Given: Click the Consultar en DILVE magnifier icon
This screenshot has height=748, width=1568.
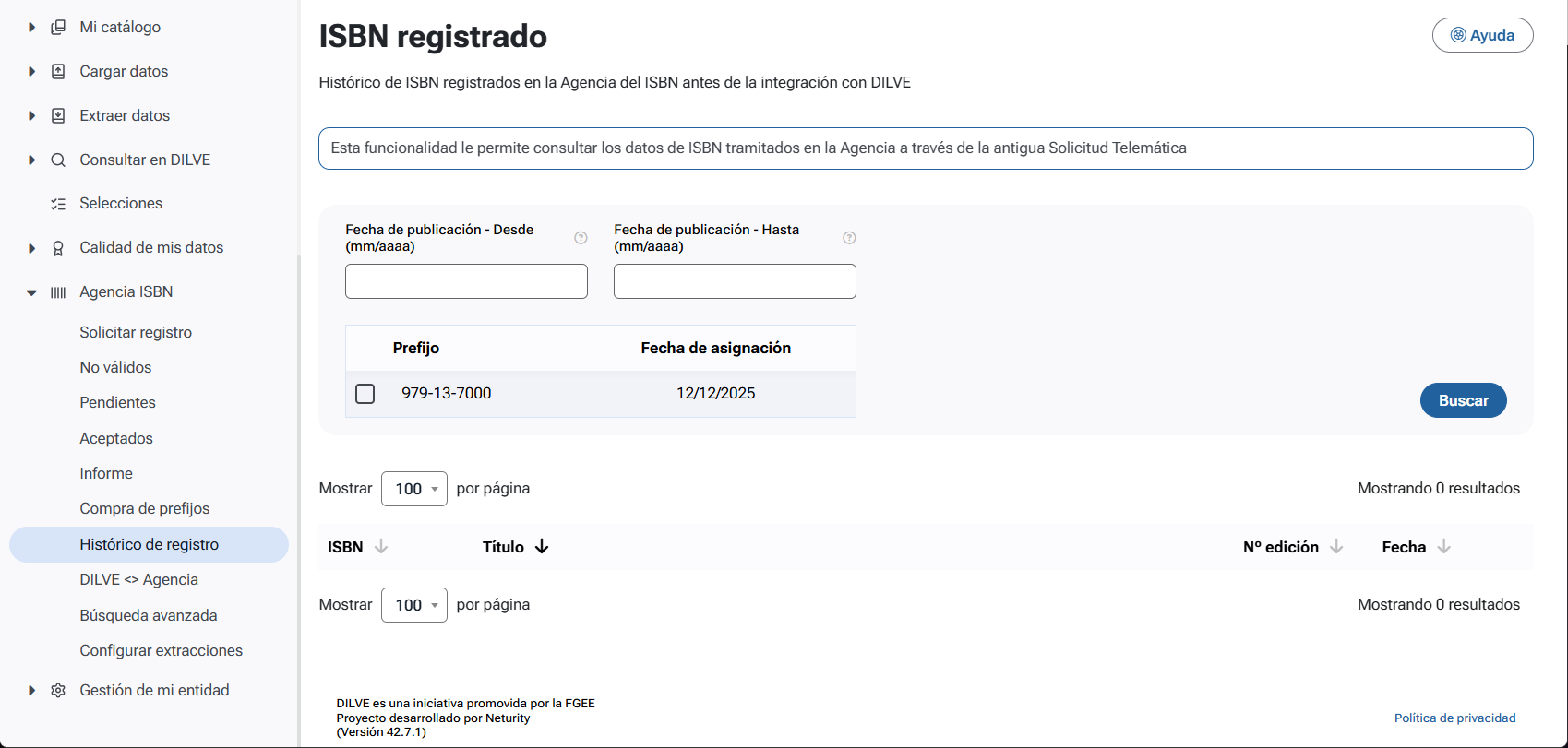Looking at the screenshot, I should (58, 160).
